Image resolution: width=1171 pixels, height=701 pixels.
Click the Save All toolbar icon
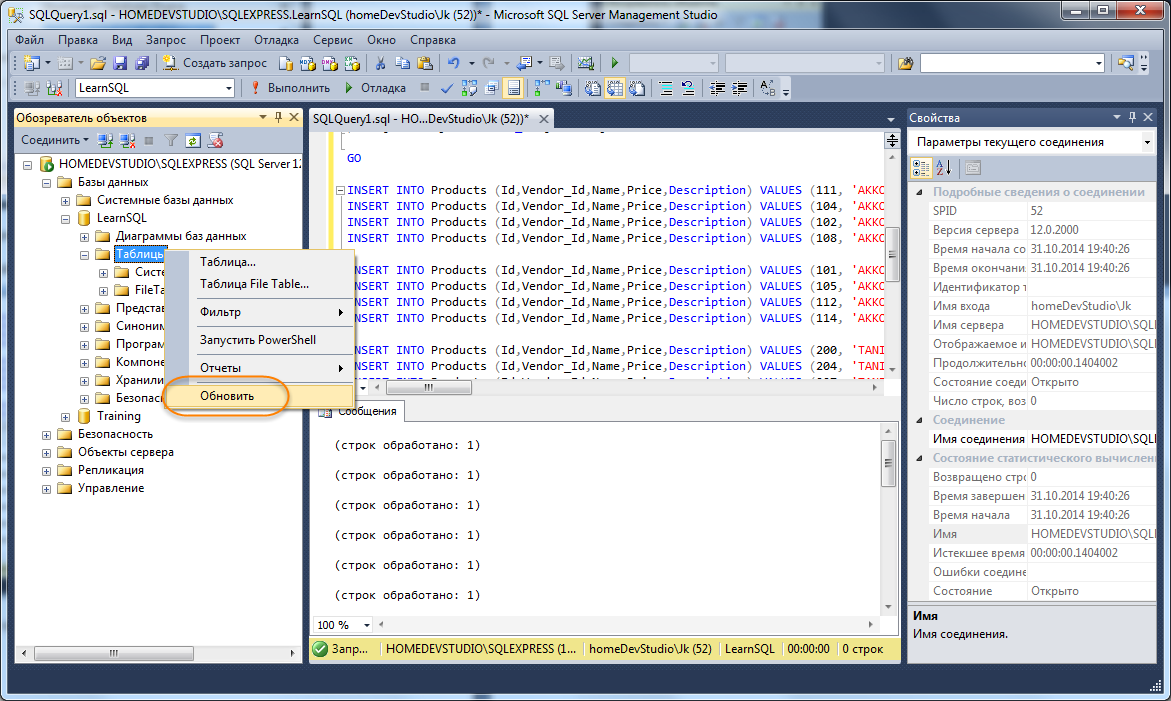141,63
